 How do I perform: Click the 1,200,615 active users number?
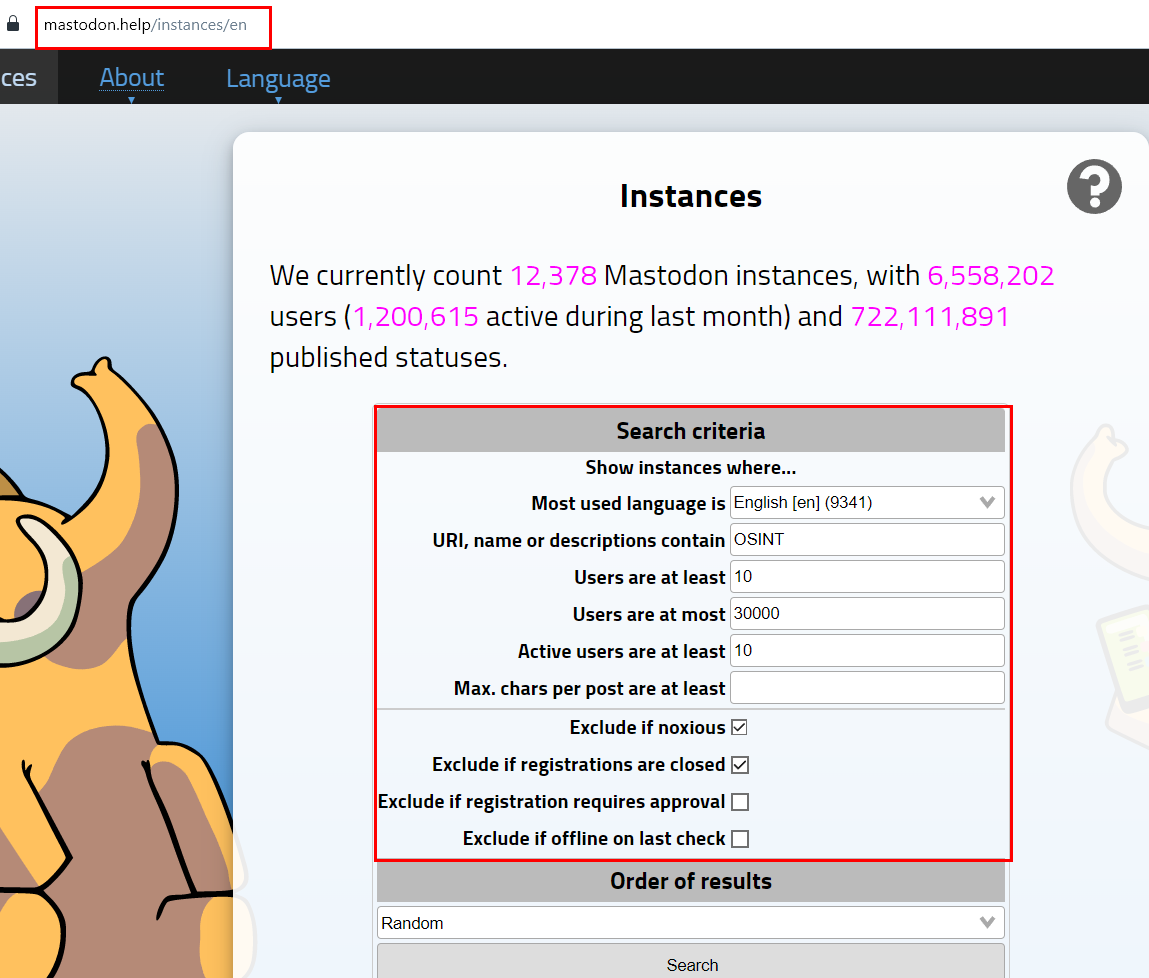(415, 317)
